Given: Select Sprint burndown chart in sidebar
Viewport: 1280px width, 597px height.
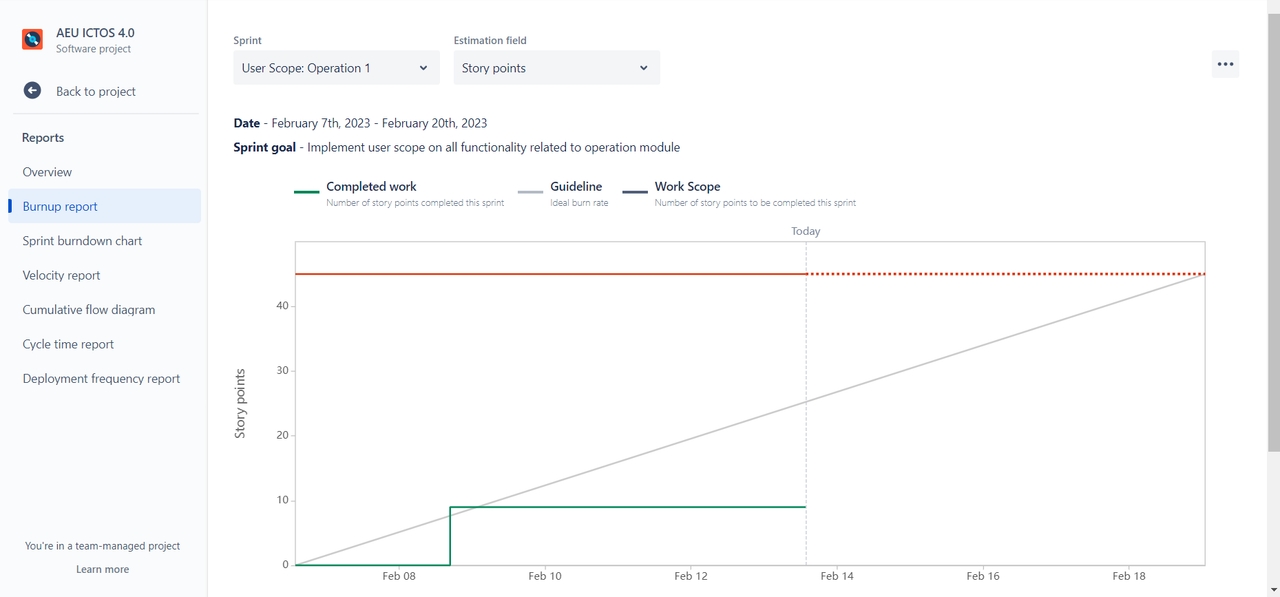Looking at the screenshot, I should pos(82,241).
